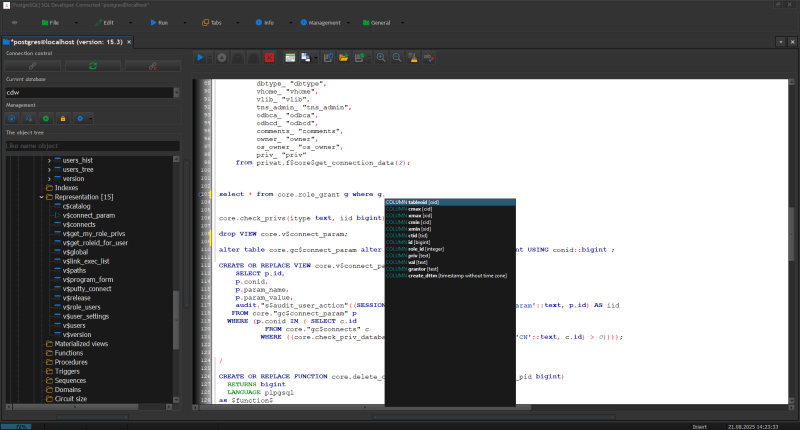Open the dropdown beside the green floppy icon
The height and width of the screenshot is (430, 800).
click(x=369, y=58)
